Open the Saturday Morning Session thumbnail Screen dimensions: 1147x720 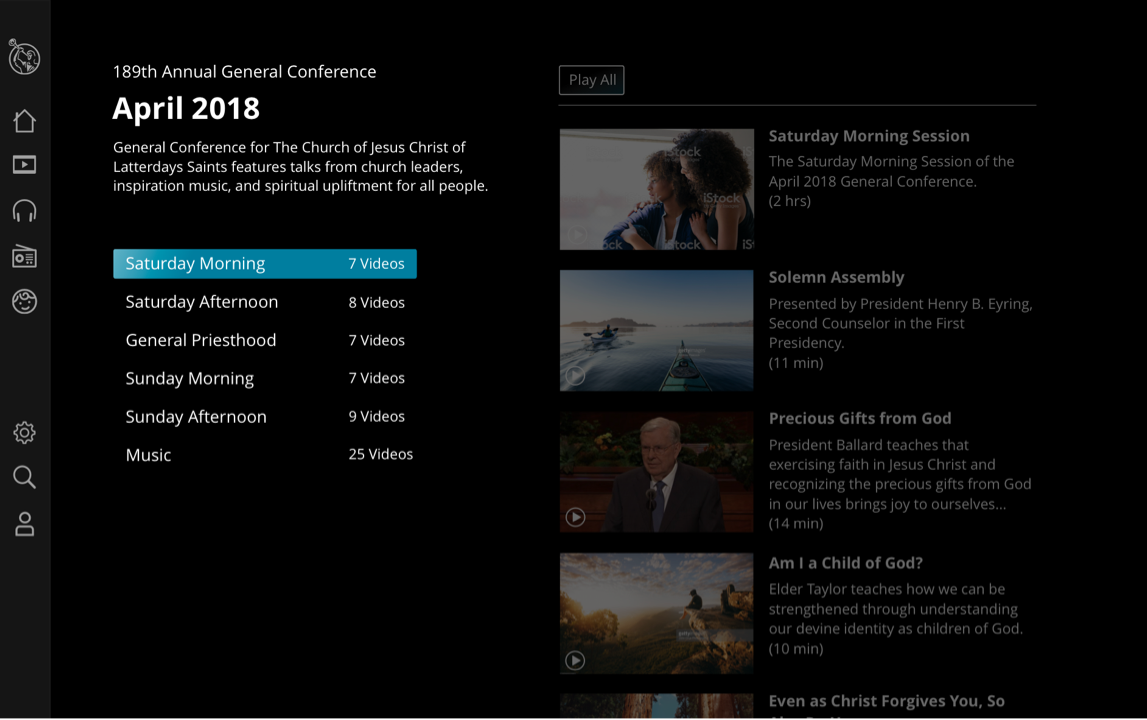coord(656,190)
